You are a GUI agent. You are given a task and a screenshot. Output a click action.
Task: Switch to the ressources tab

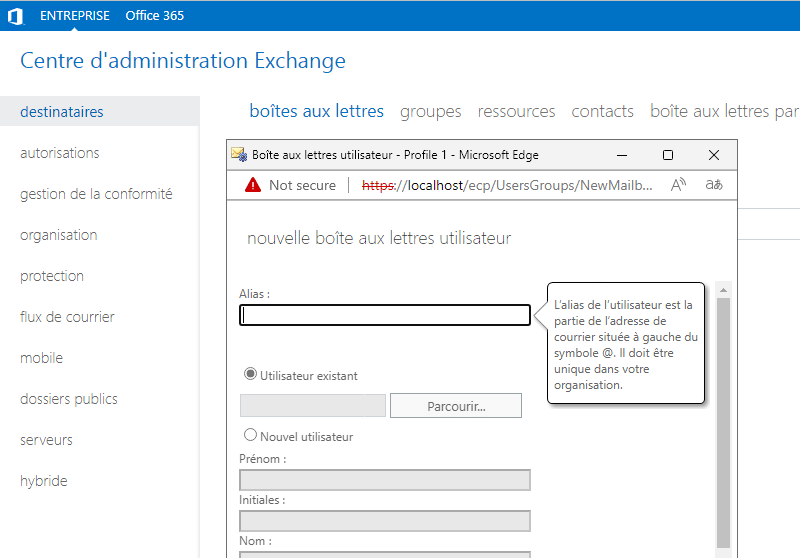[x=516, y=111]
